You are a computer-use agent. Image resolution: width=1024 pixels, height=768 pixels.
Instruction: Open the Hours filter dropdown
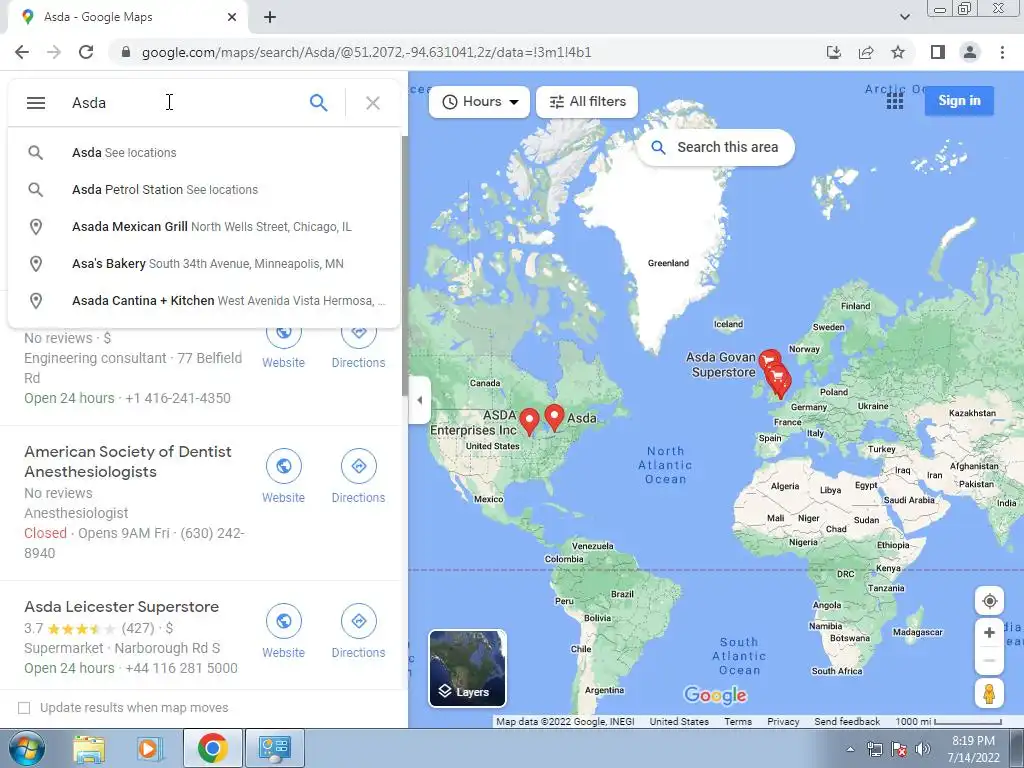(479, 102)
